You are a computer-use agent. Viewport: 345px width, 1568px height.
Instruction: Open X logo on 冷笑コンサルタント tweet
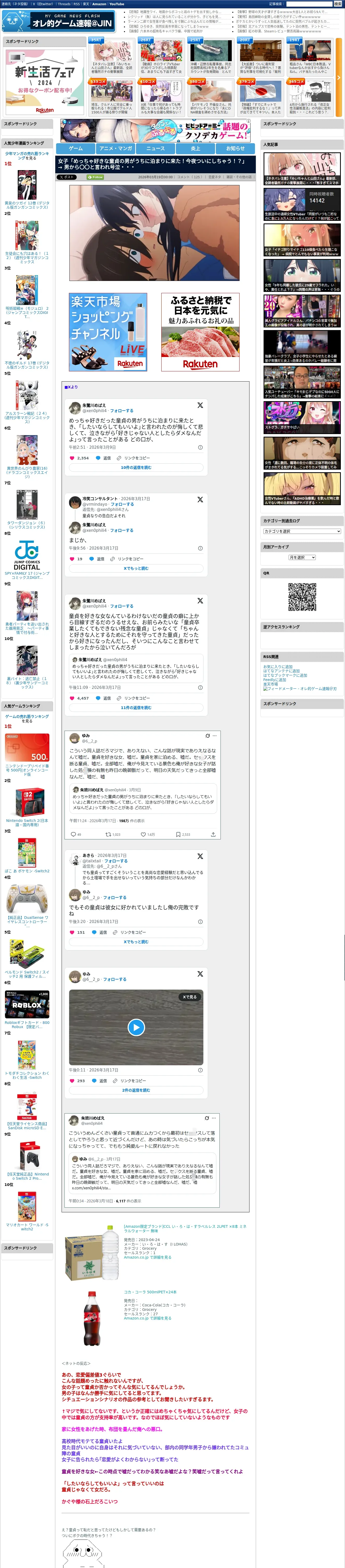[200, 499]
